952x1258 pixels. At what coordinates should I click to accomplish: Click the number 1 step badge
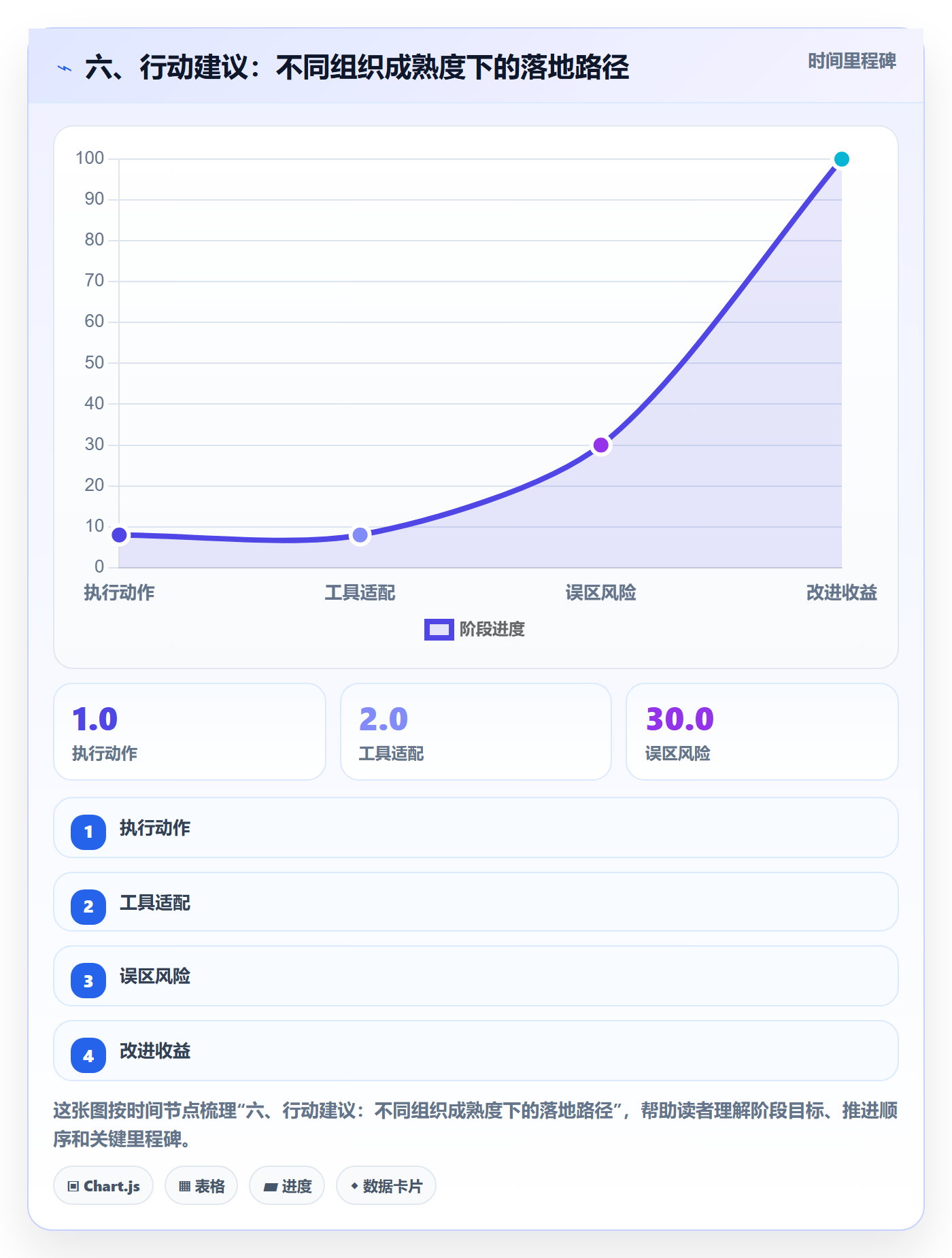click(88, 832)
